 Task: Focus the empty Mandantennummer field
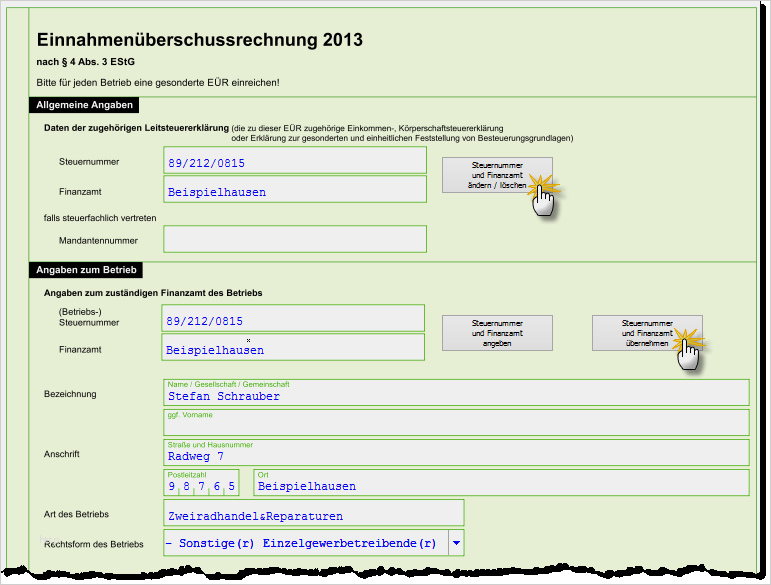295,239
